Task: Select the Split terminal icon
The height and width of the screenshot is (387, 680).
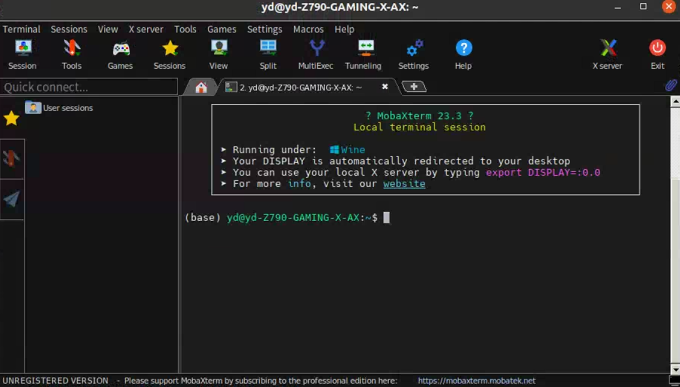Action: click(x=268, y=54)
